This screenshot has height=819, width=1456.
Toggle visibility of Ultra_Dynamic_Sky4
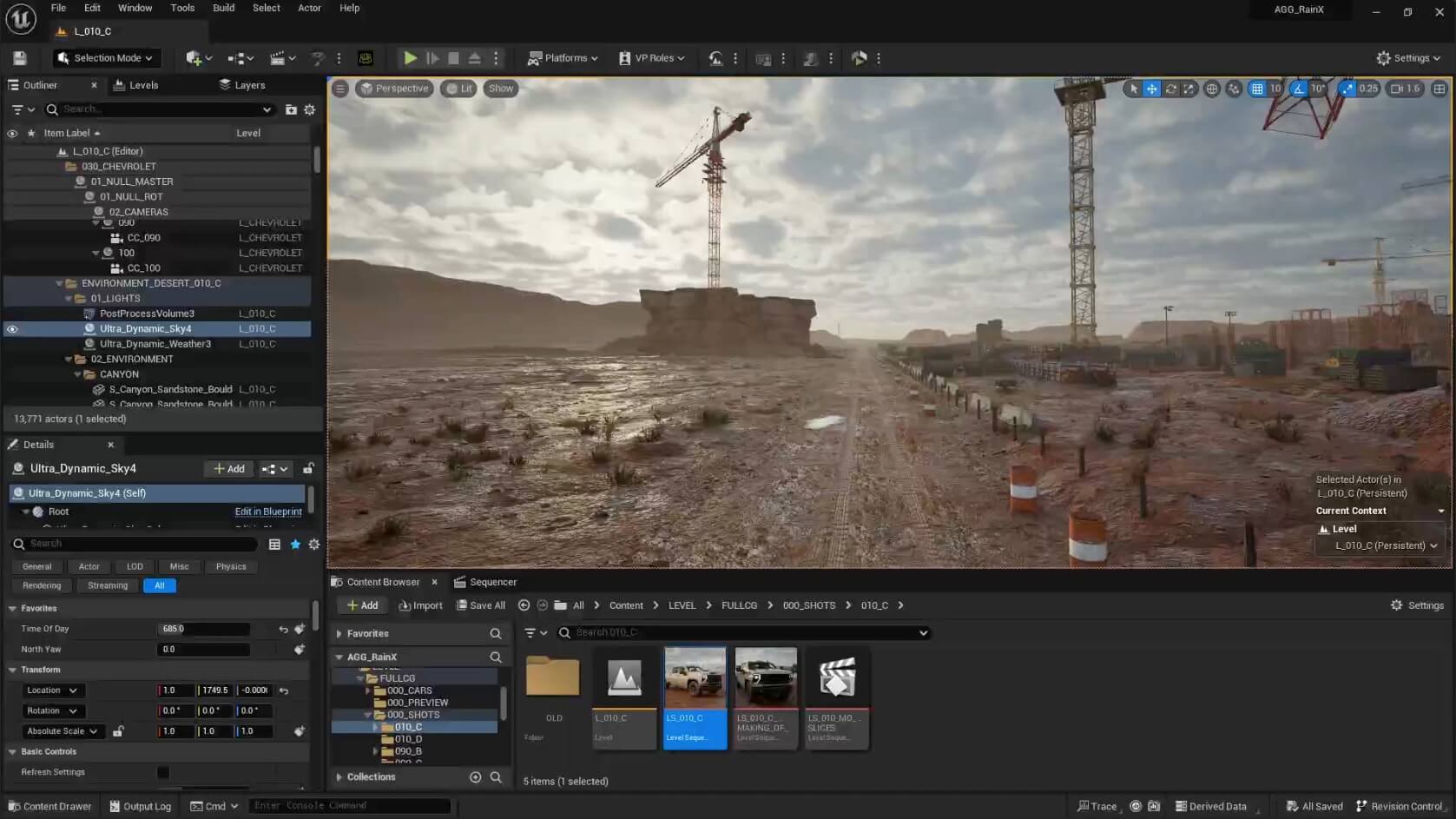pyautogui.click(x=12, y=329)
